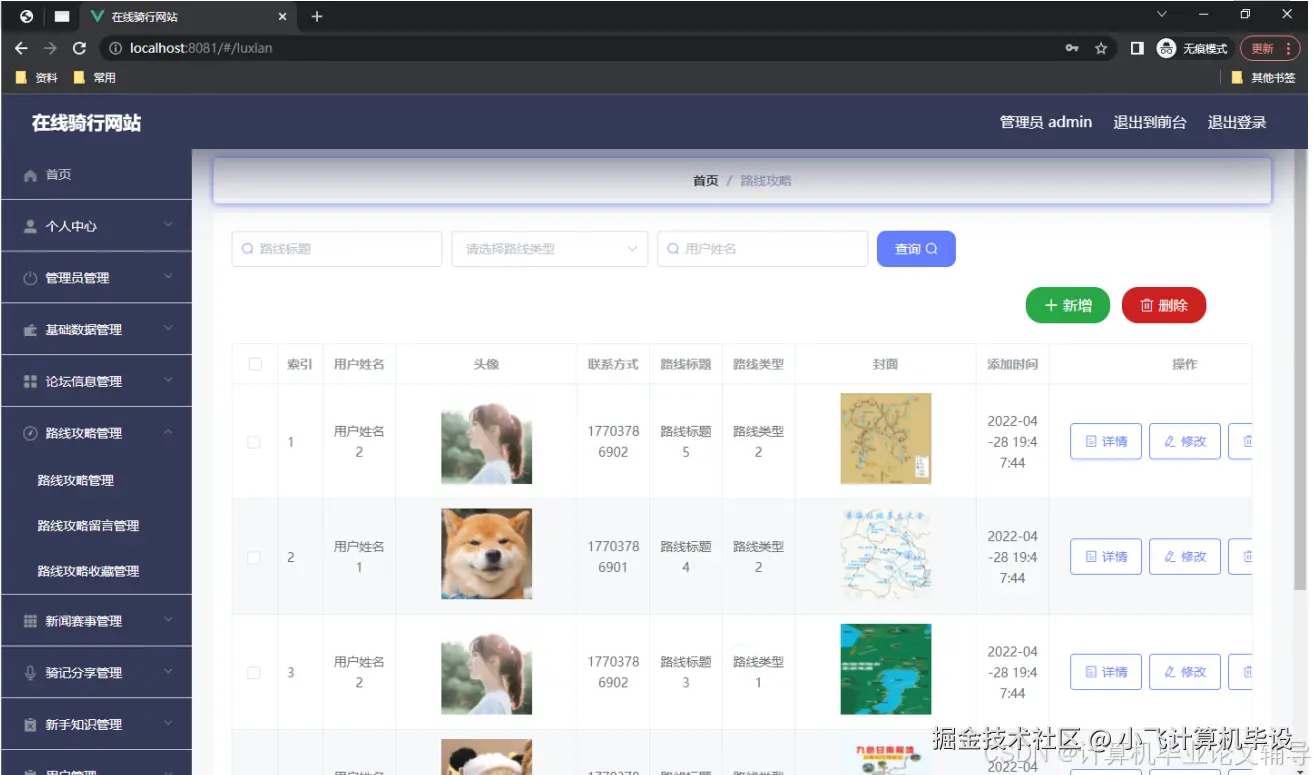This screenshot has width=1315, height=775.
Task: Click the 修改 button for row index 1
Action: [x=1185, y=442]
